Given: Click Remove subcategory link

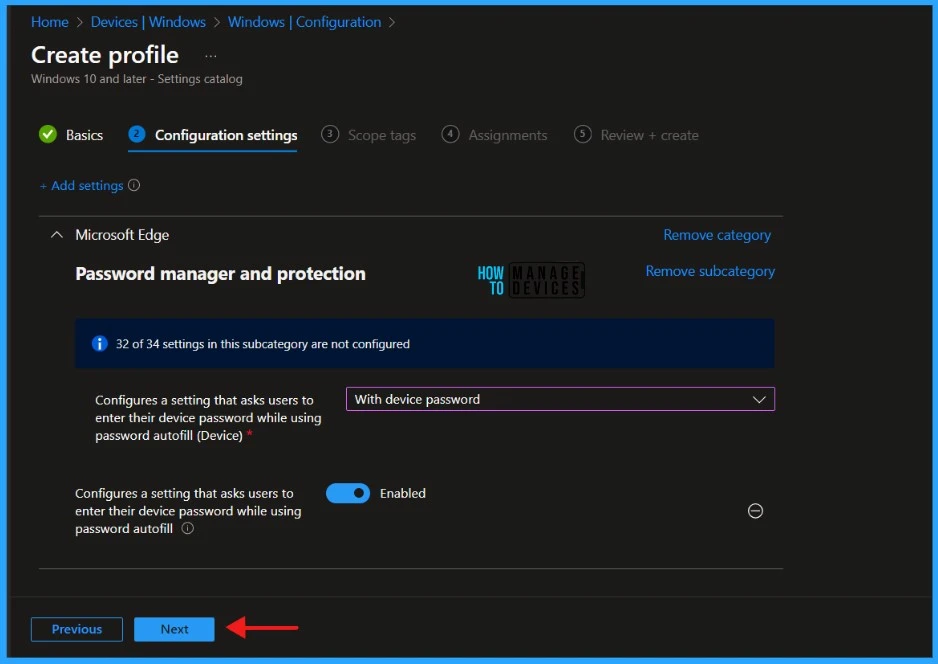Looking at the screenshot, I should coord(710,271).
